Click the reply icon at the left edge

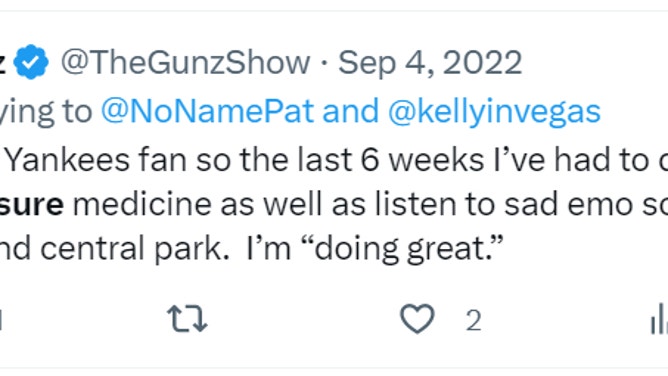[x=1, y=319]
